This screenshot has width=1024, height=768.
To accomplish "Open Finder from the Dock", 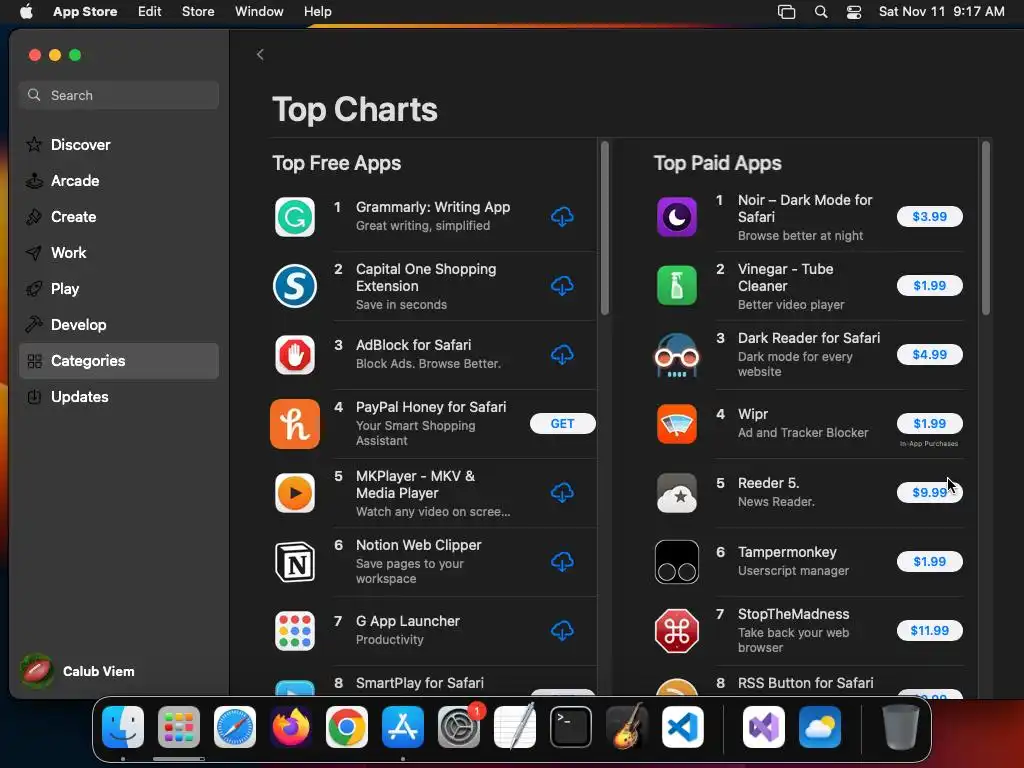I will tap(123, 727).
